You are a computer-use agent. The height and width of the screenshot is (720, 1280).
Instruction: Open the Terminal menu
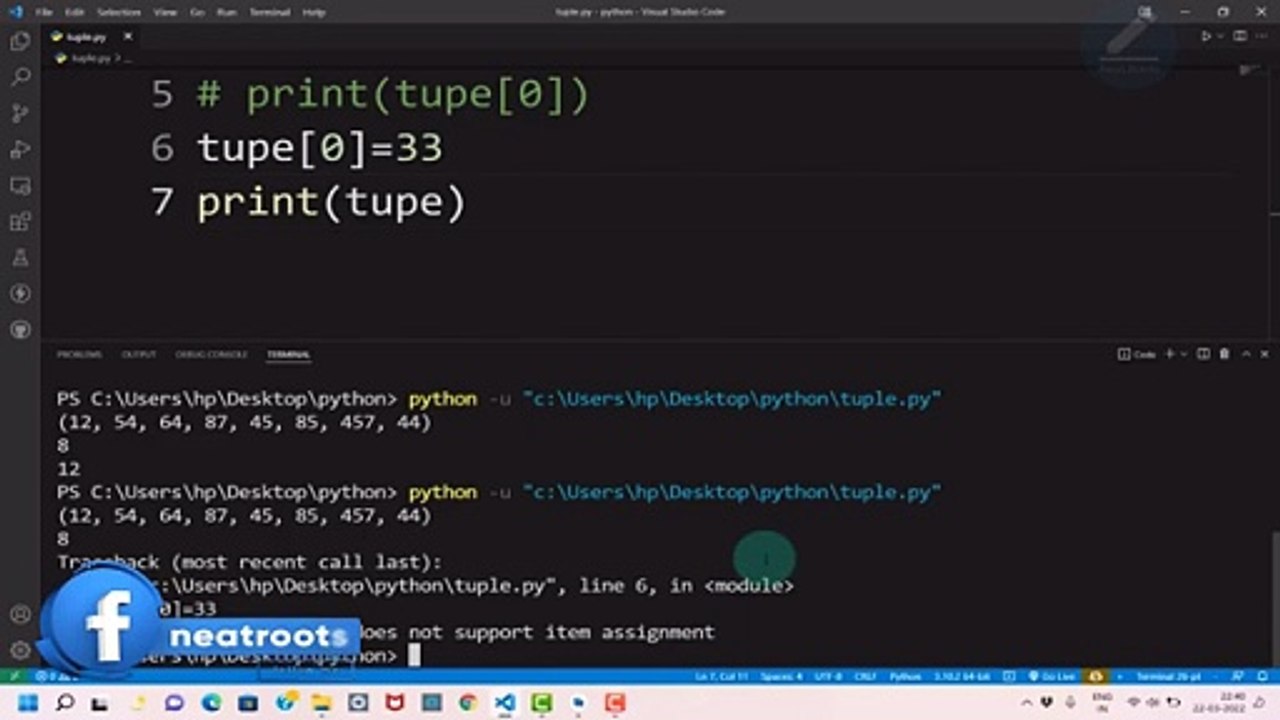pos(268,12)
